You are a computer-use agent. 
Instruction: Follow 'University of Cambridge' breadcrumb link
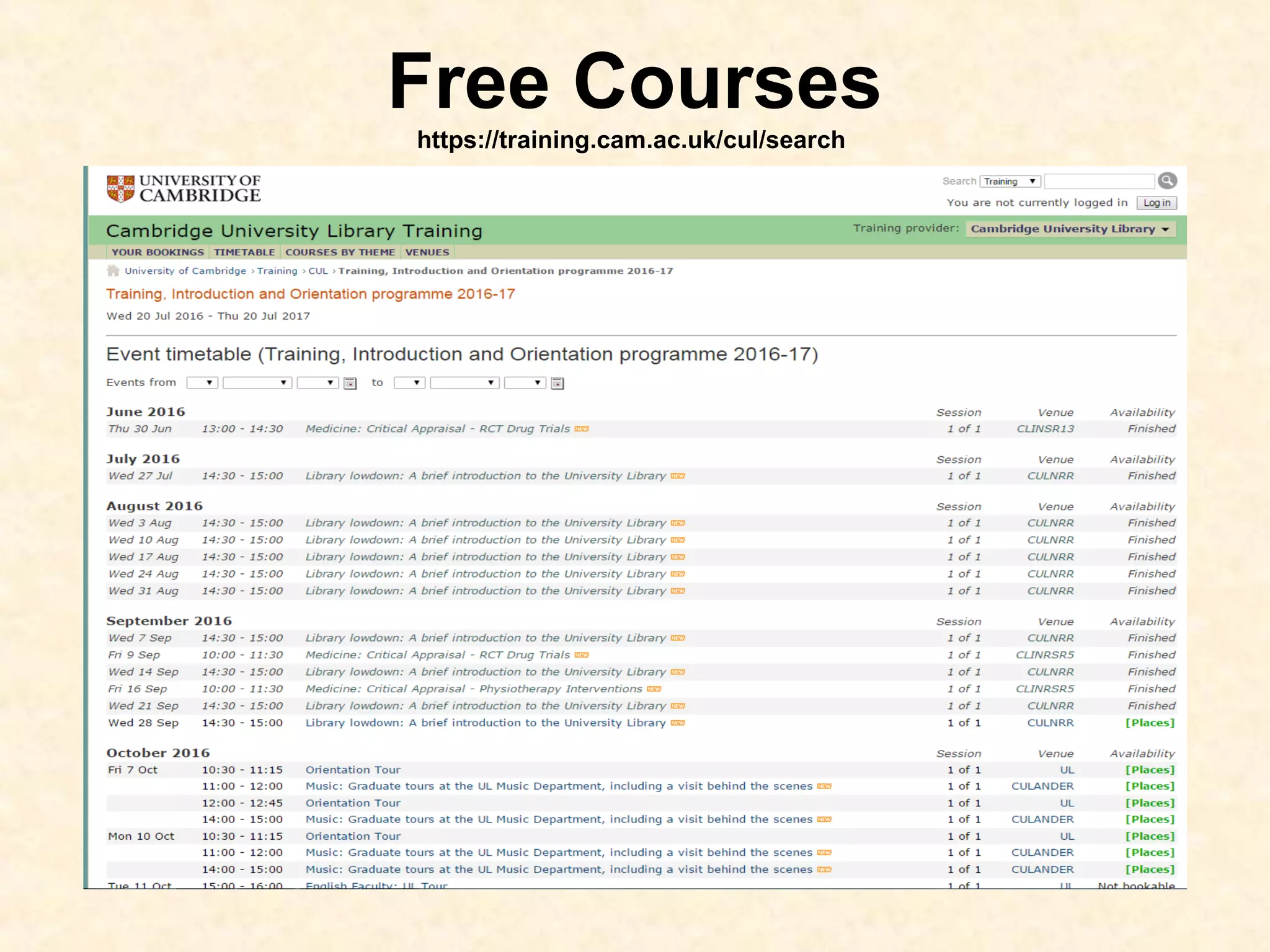185,271
